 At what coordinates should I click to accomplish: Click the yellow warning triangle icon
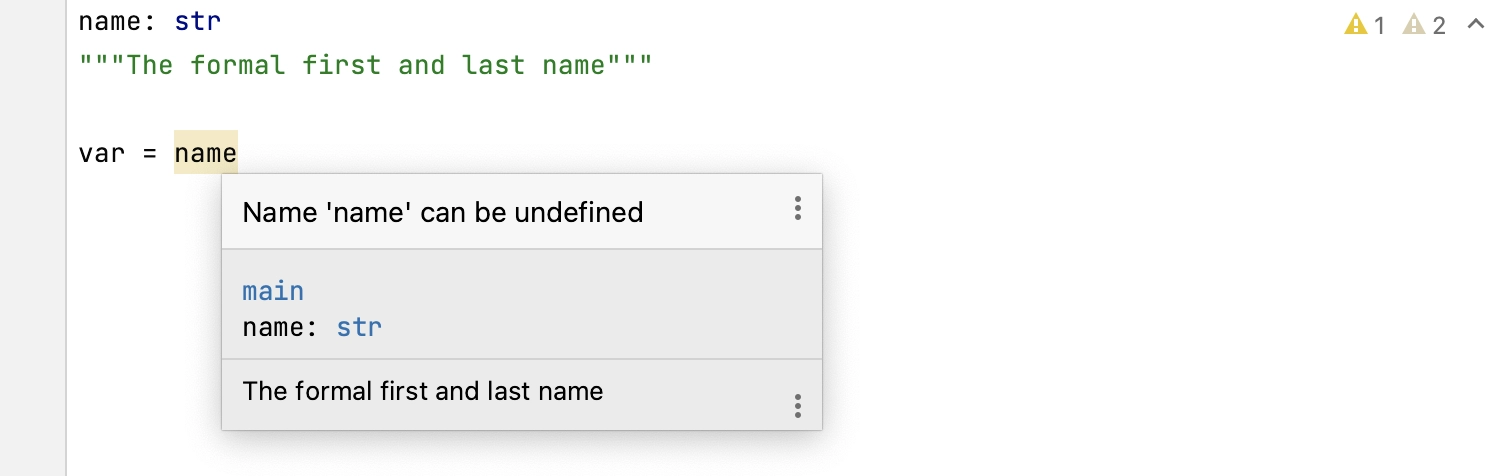(x=1355, y=25)
